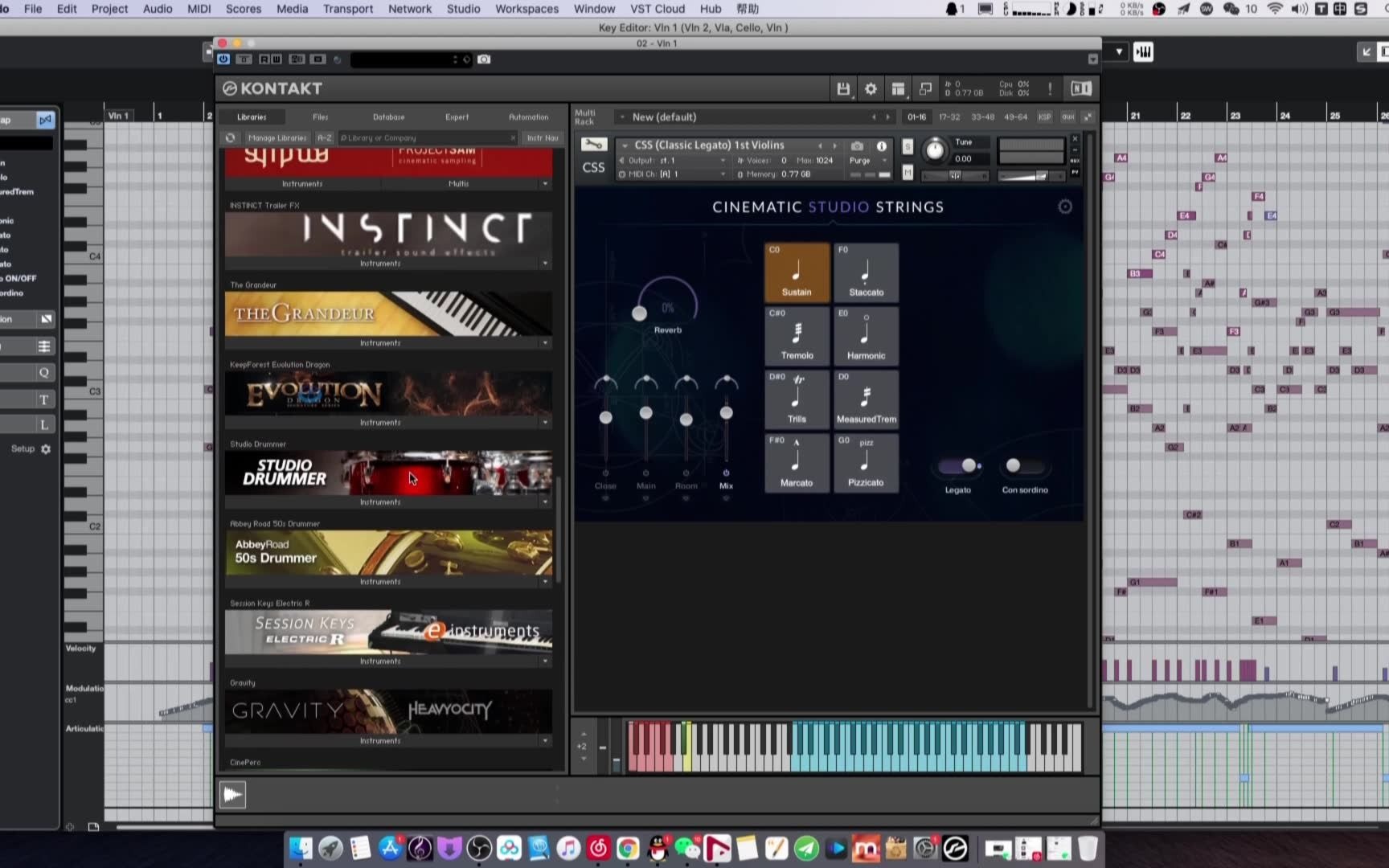Select the Pizzicato articulation
This screenshot has height=868, width=1389.
point(866,463)
